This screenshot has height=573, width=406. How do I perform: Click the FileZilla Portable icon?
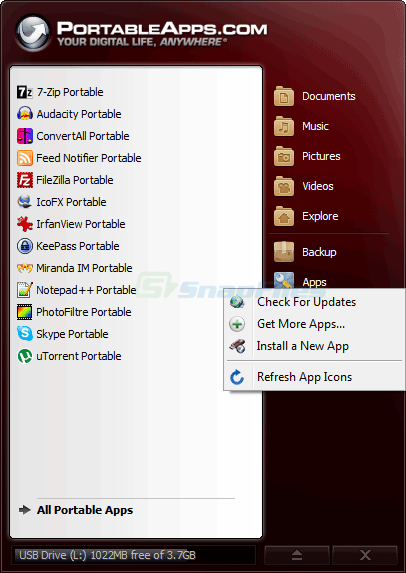click(24, 180)
